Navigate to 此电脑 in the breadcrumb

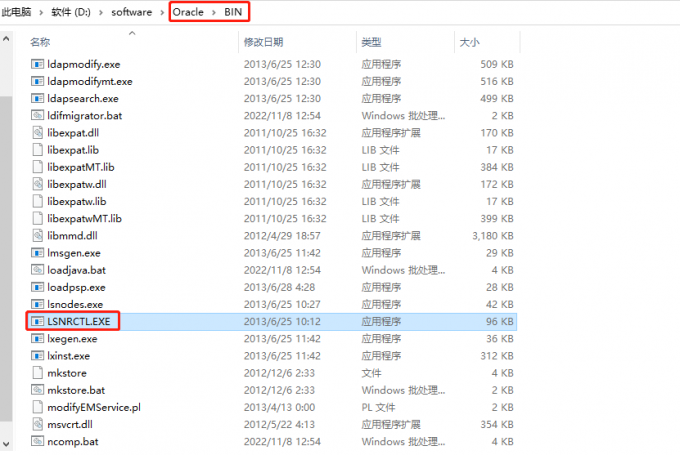pyautogui.click(x=16, y=12)
